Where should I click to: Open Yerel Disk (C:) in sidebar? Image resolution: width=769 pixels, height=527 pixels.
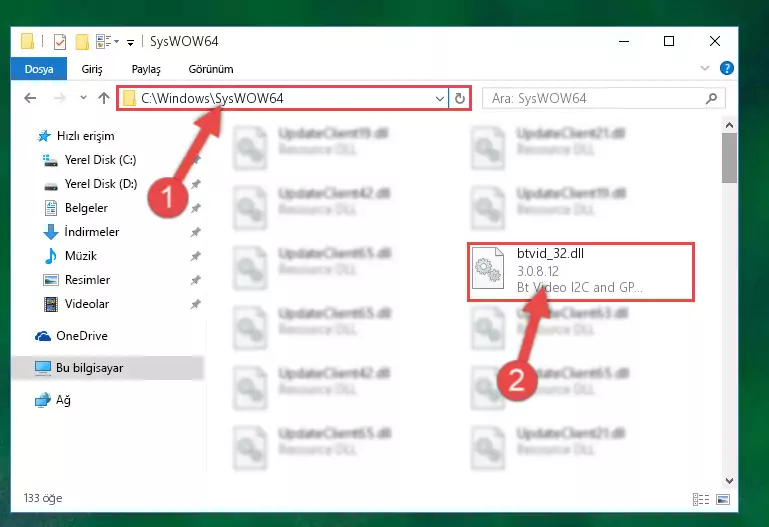tap(100, 160)
